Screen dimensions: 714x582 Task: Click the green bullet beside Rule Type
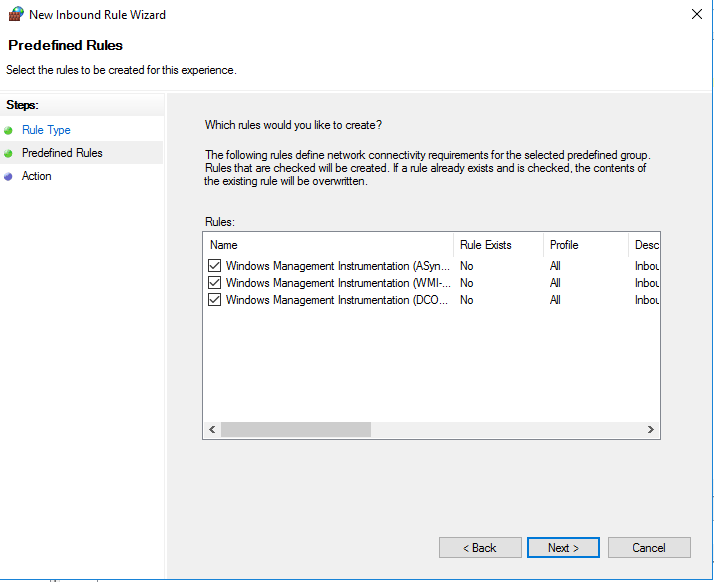click(9, 130)
